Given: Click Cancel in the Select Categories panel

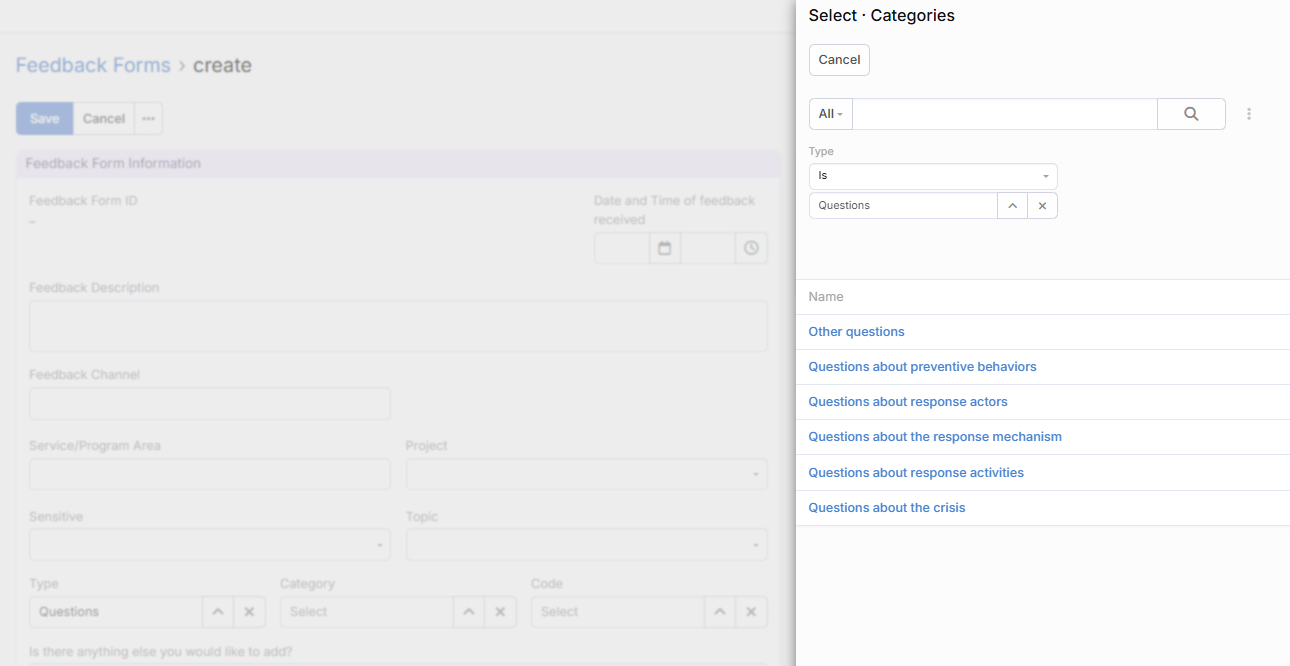Looking at the screenshot, I should pos(839,60).
